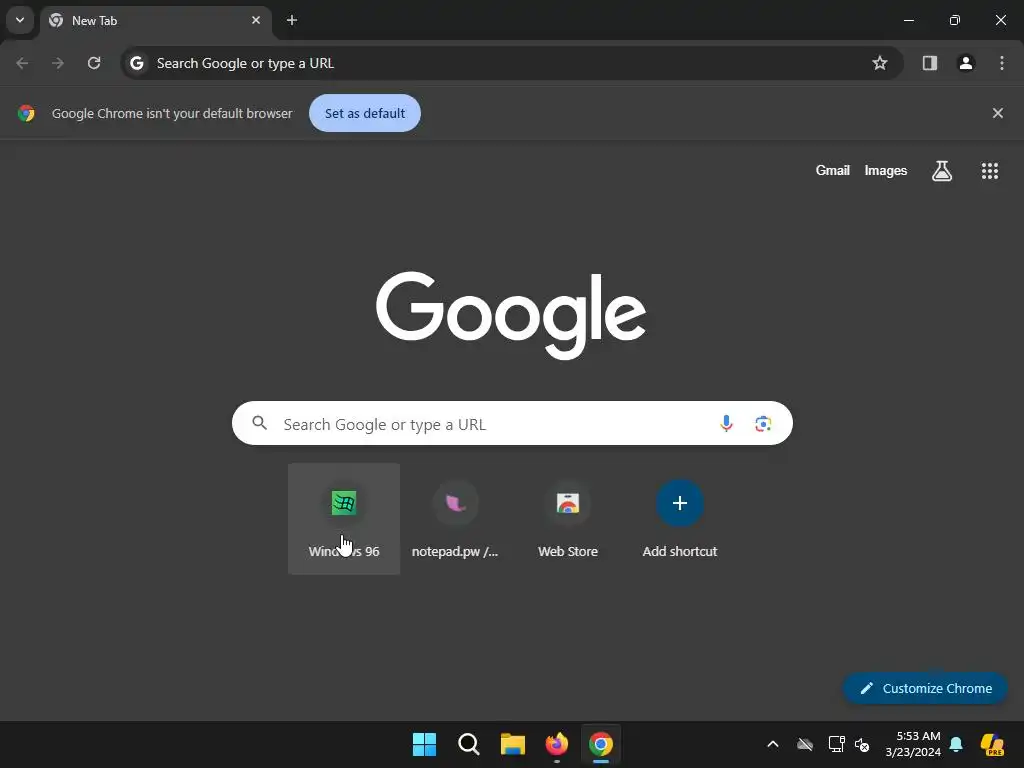Screen dimensions: 1024x768
Task: Open the Web Store shortcut
Action: [x=568, y=519]
